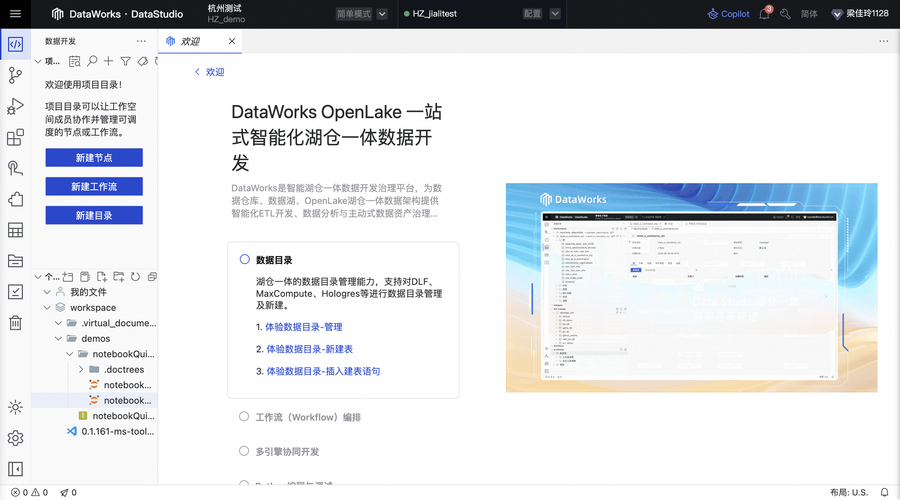Open the table grid view in sidebar
Screen dimensions: 900x500
[x=15, y=230]
